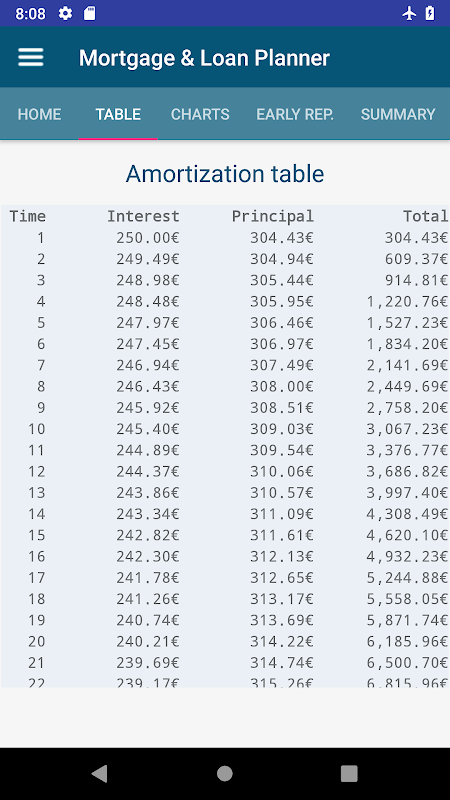450x800 pixels.
Task: Tap the Android back navigation button
Action: (99, 773)
